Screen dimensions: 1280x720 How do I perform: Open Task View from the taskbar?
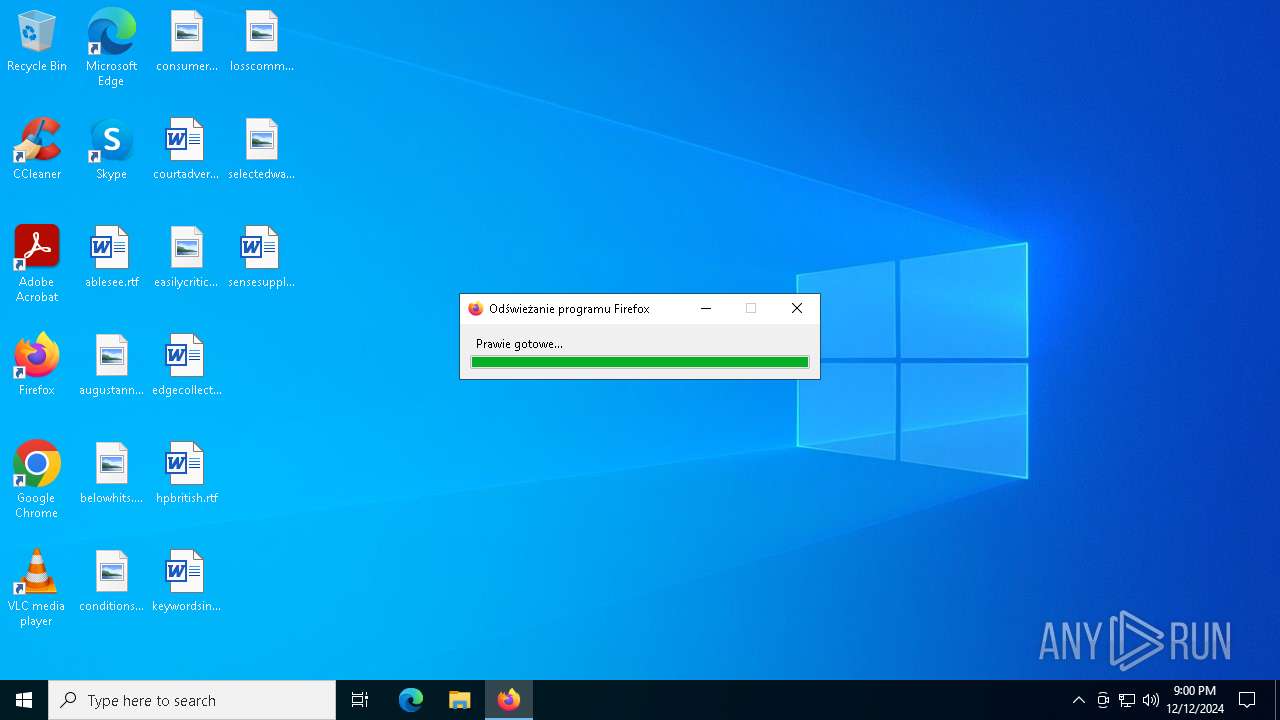pos(360,700)
